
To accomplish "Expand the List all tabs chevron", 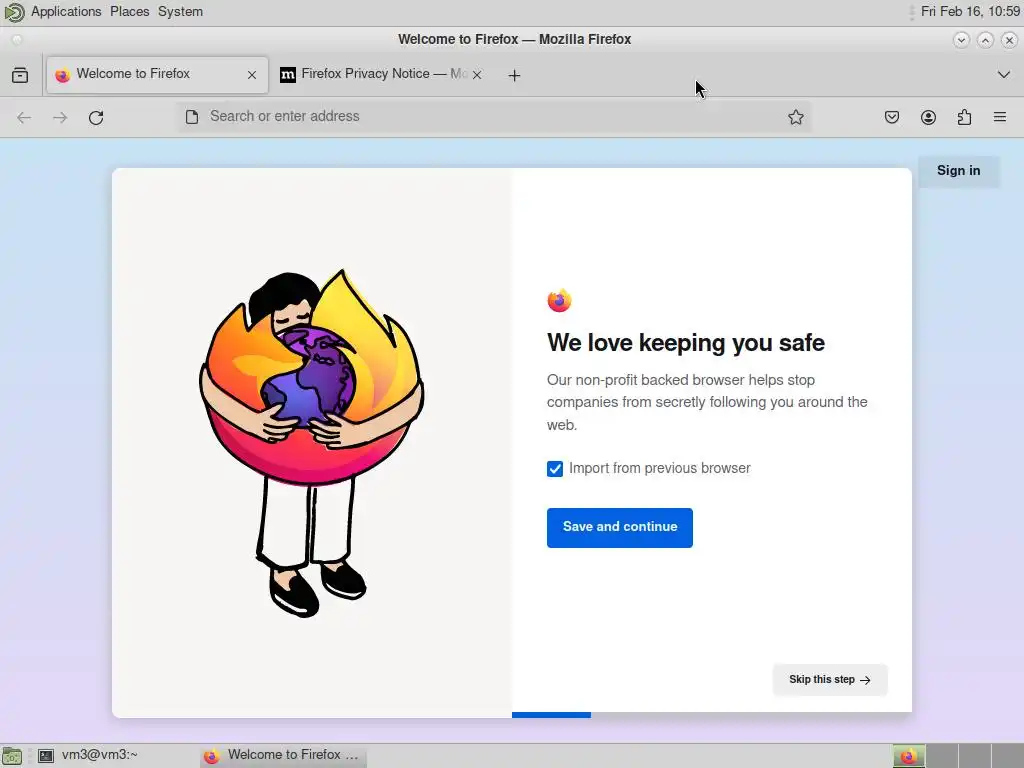I will click(1004, 75).
